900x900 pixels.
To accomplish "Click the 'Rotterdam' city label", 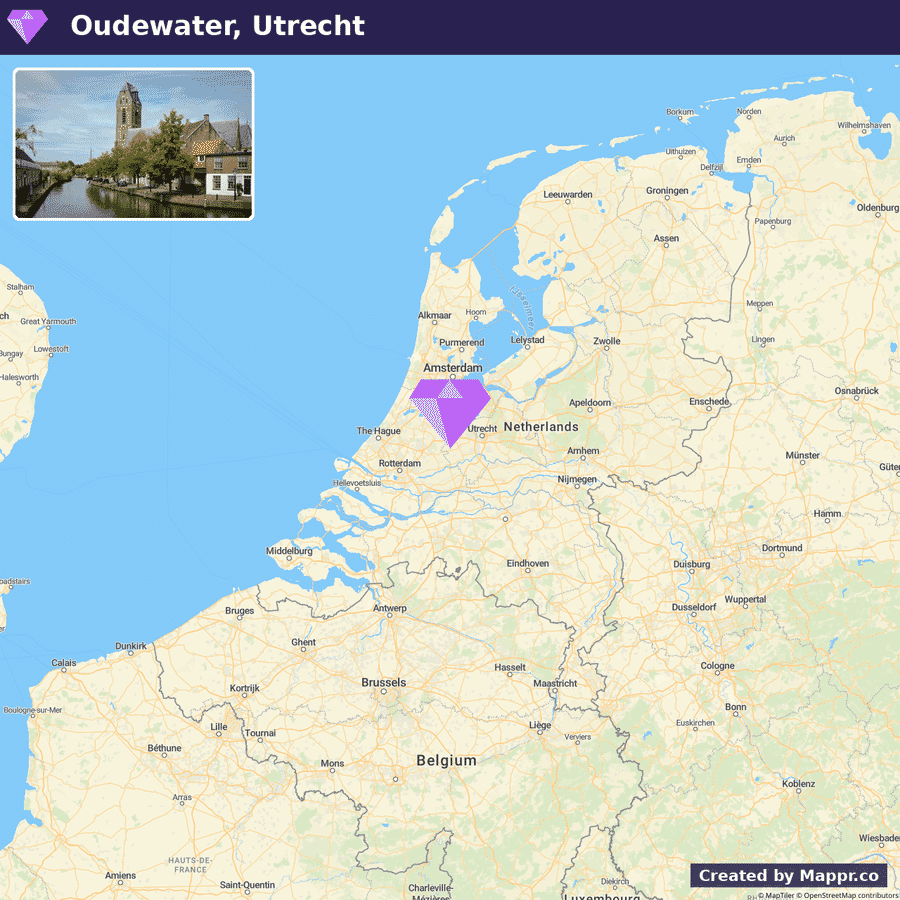I will (399, 463).
